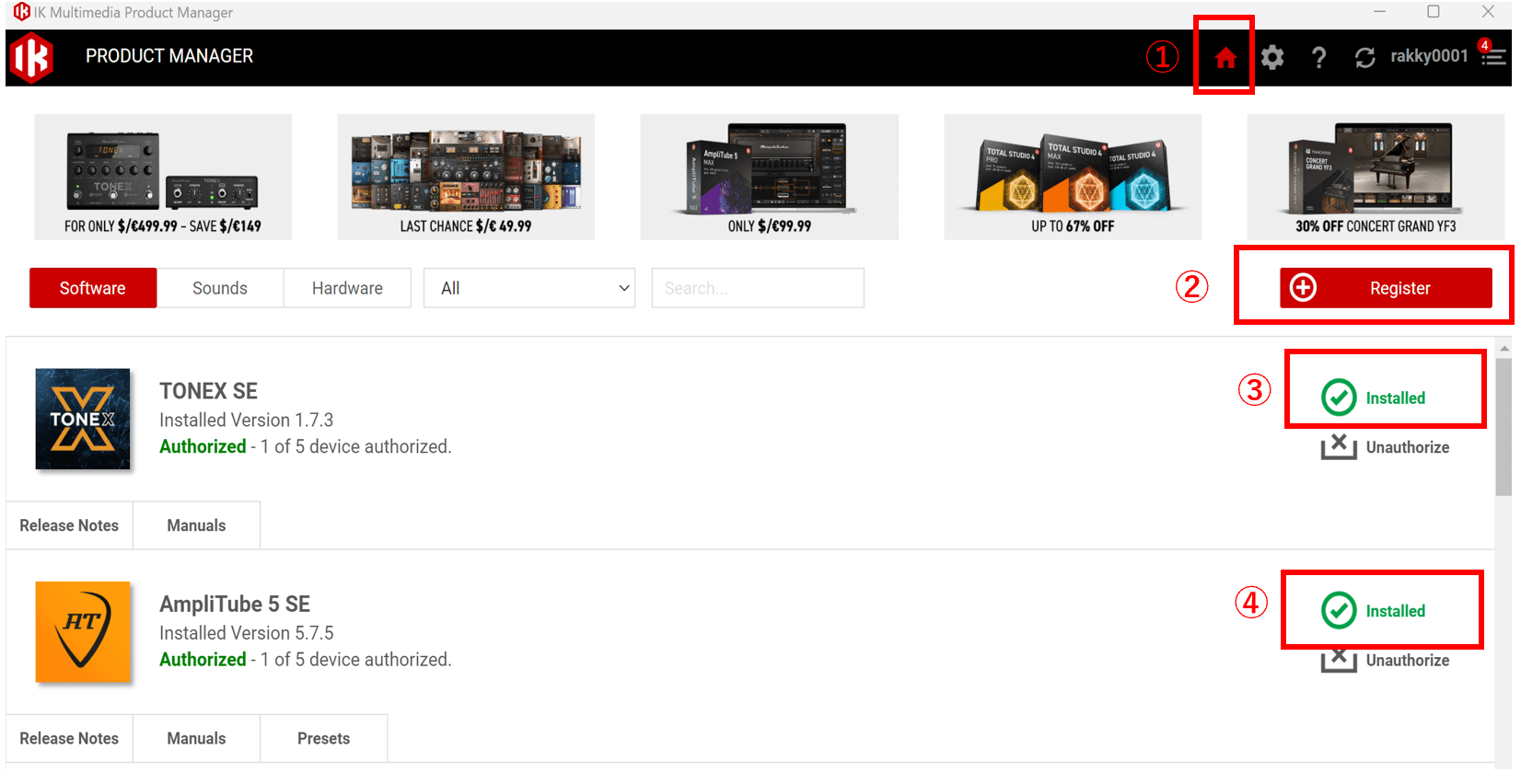Click the 'Installed Version 5.7.5' text
1521x784 pixels.
point(246,633)
